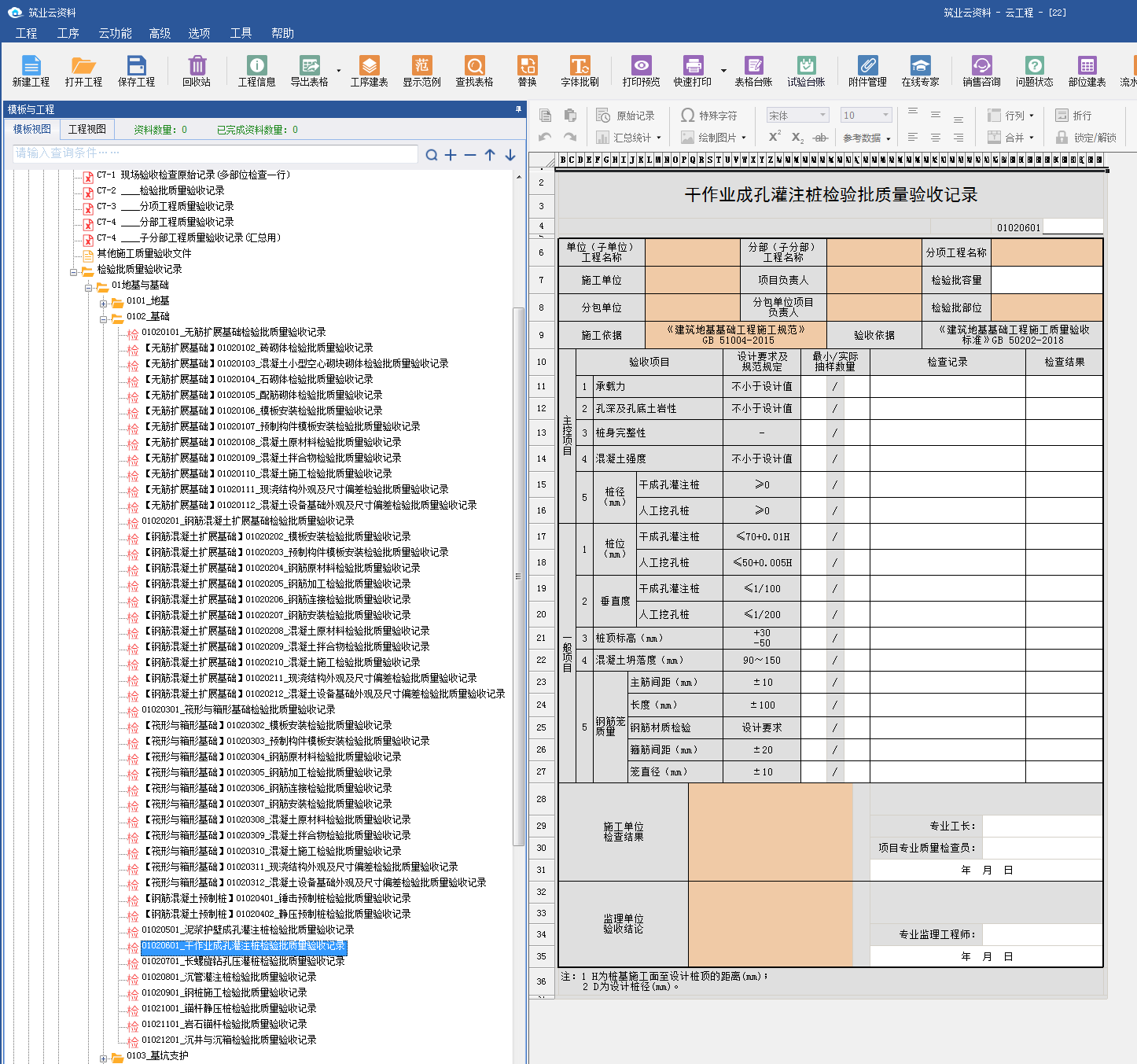Viewport: 1137px width, 1064px height.
Task: Collapse the 01地基与基础 tree node
Action: pyautogui.click(x=88, y=288)
